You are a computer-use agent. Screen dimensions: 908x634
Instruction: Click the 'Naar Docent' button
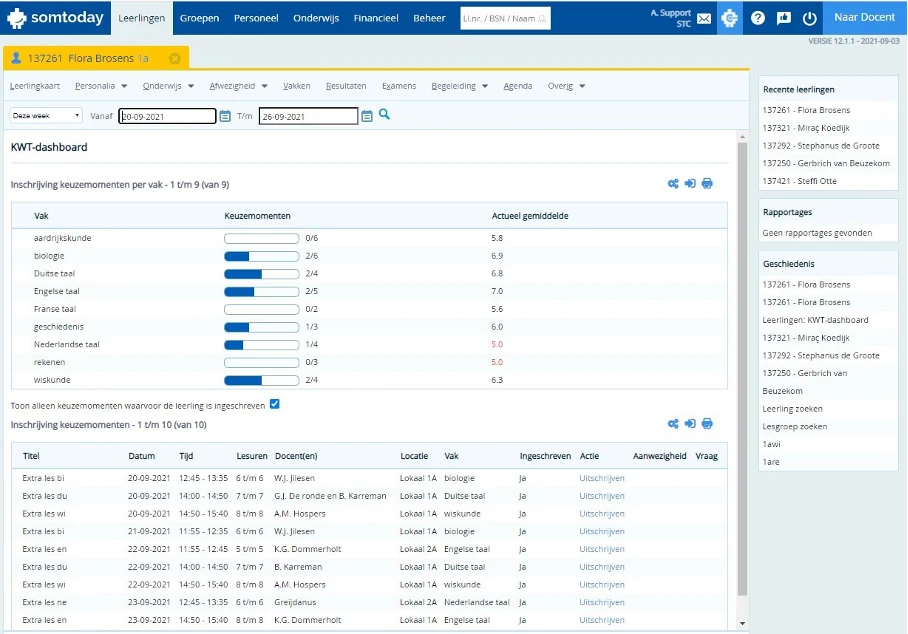click(x=864, y=18)
